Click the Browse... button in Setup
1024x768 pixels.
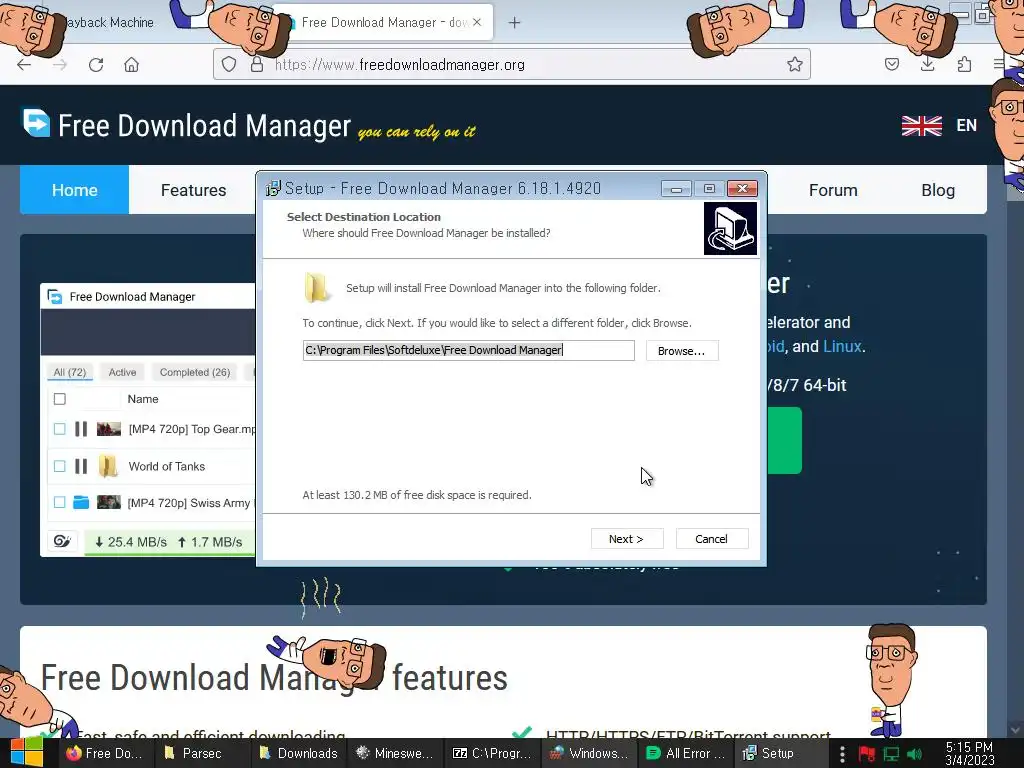tap(682, 351)
